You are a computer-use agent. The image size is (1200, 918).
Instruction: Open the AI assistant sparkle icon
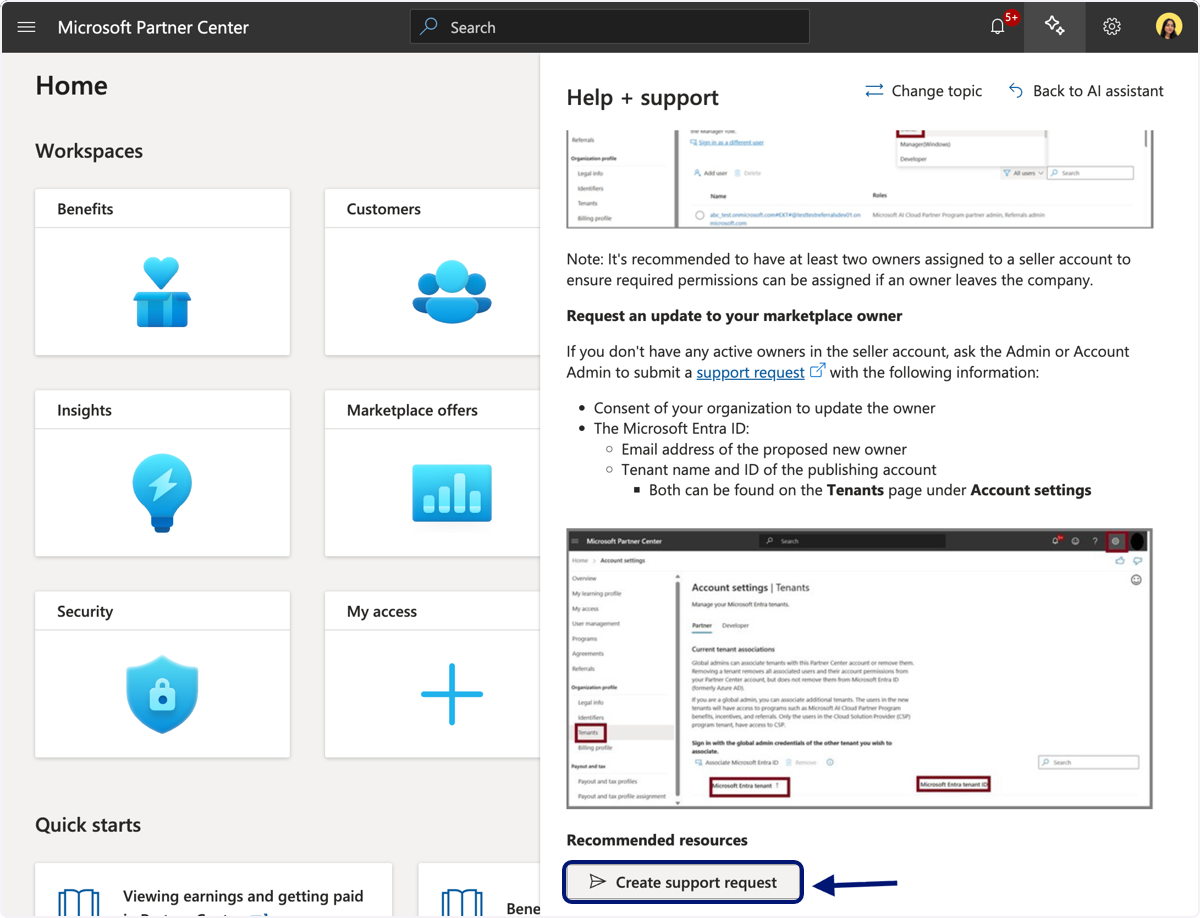pos(1054,26)
